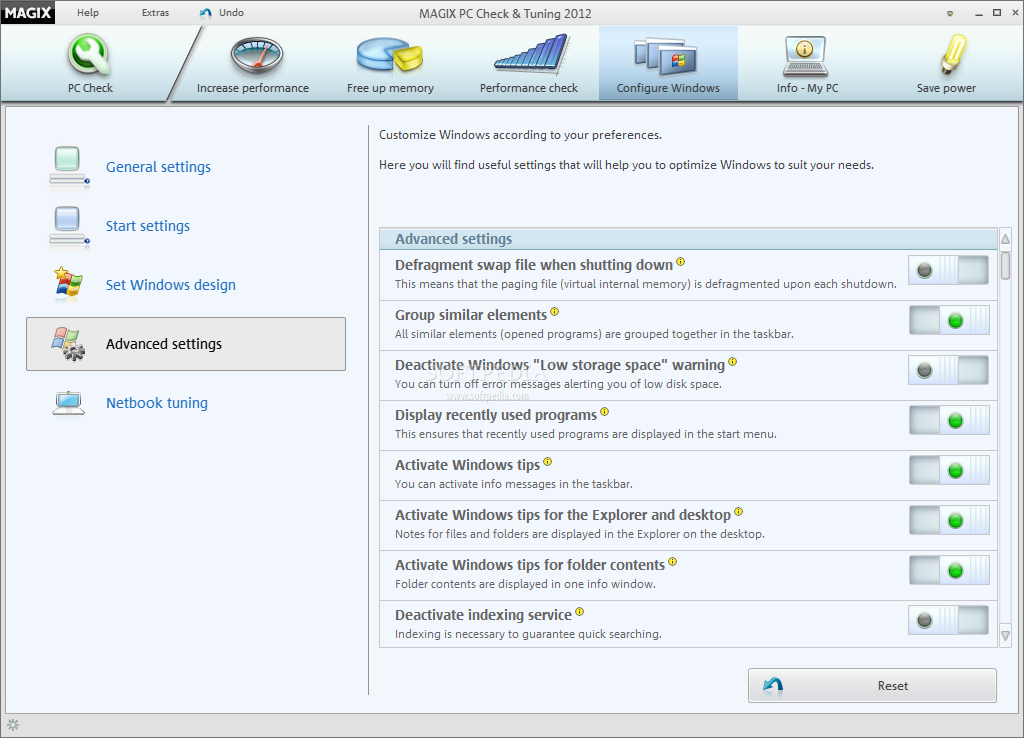
Task: Click the Set Windows design flag icon
Action: coord(68,284)
